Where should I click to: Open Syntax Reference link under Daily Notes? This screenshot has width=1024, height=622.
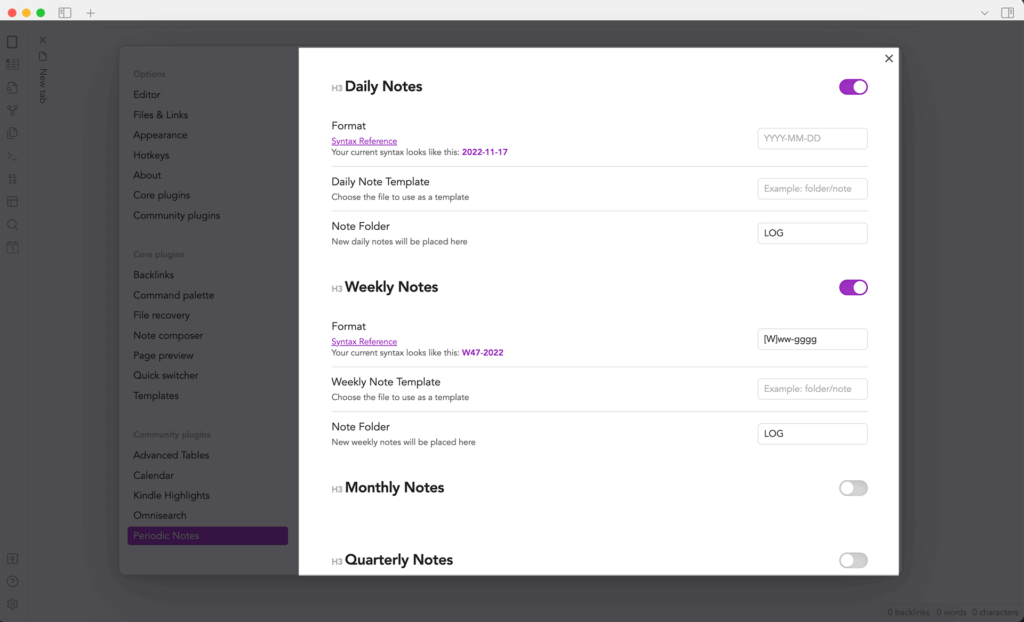click(x=364, y=141)
